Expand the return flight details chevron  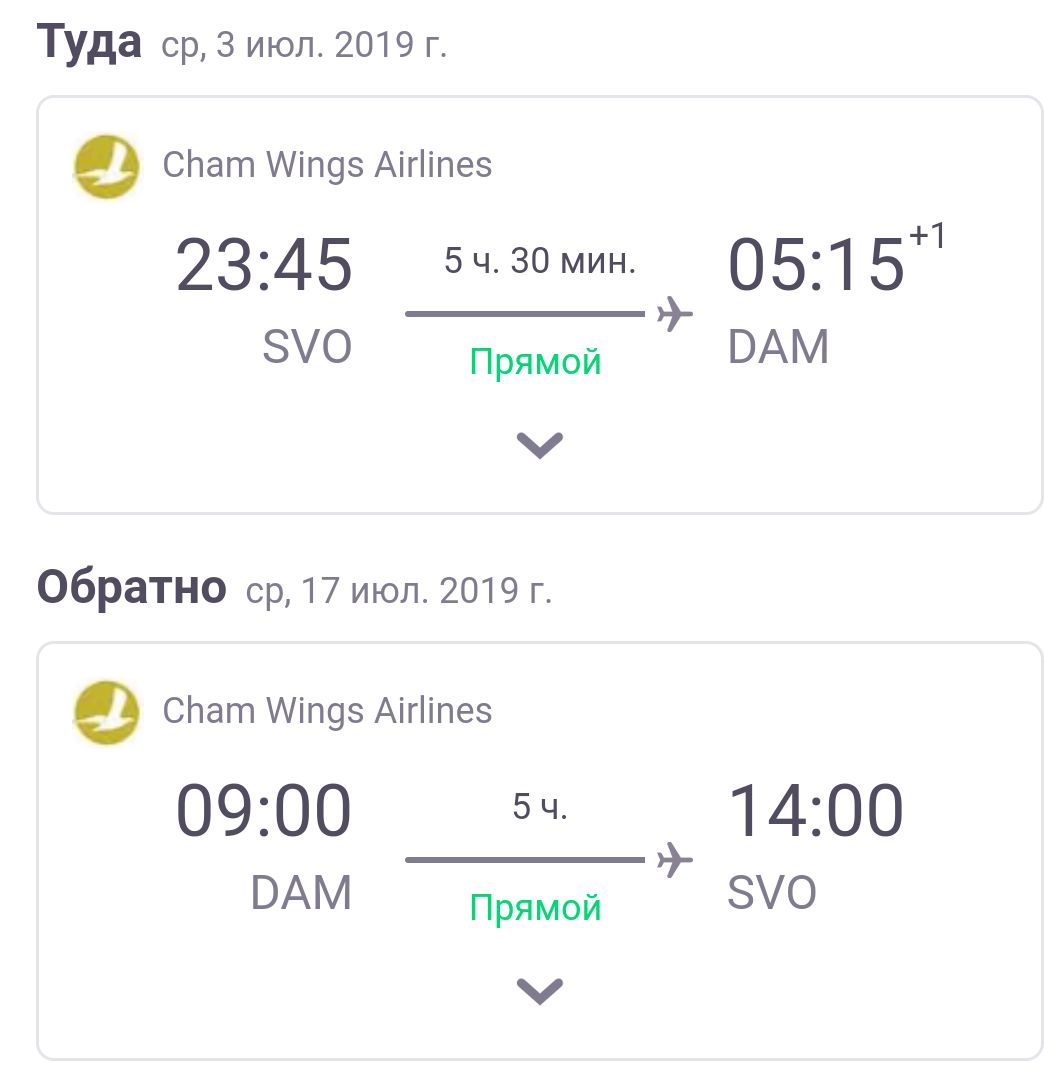tap(540, 991)
